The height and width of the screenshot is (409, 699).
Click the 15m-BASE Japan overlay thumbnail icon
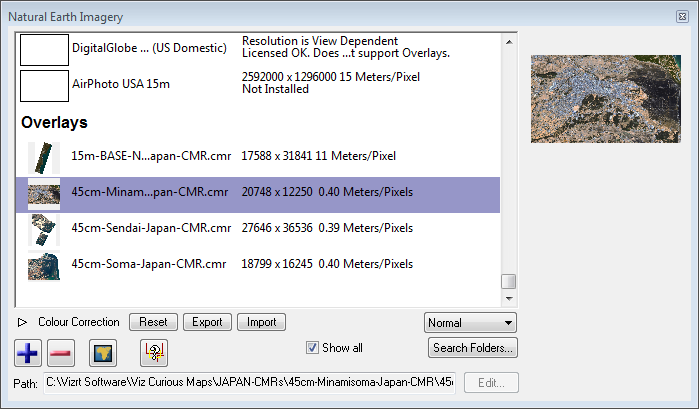[x=44, y=156]
